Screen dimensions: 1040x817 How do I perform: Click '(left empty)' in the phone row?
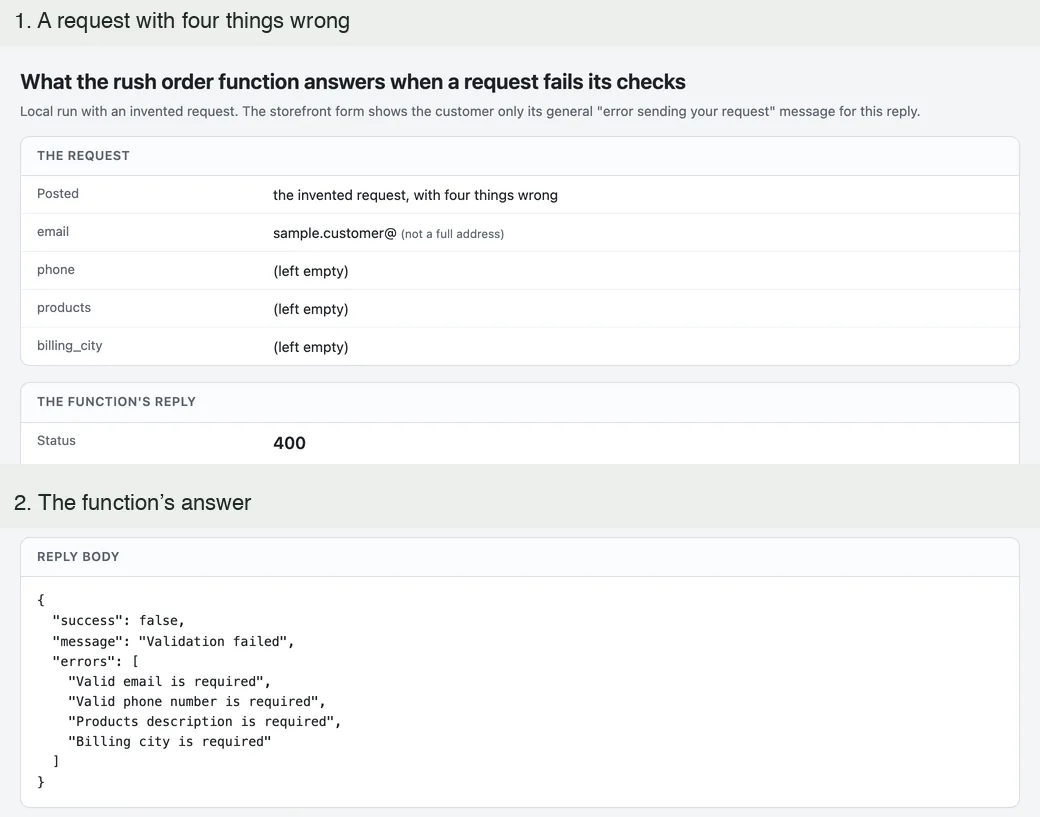[x=311, y=271]
